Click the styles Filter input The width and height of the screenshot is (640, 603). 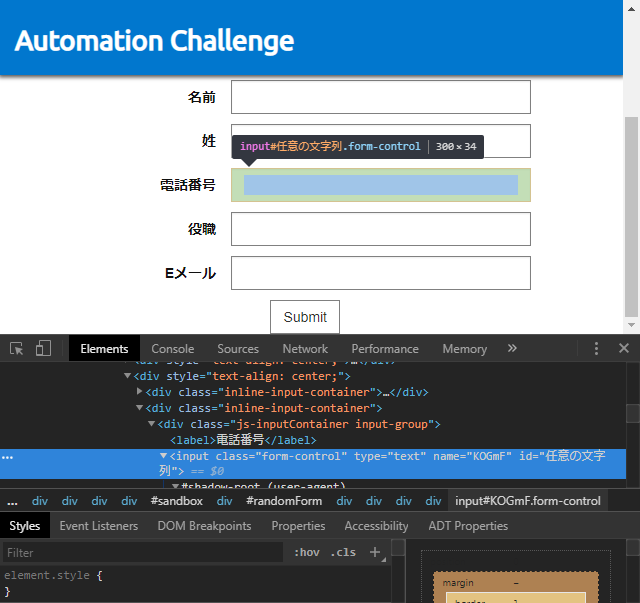[143, 552]
